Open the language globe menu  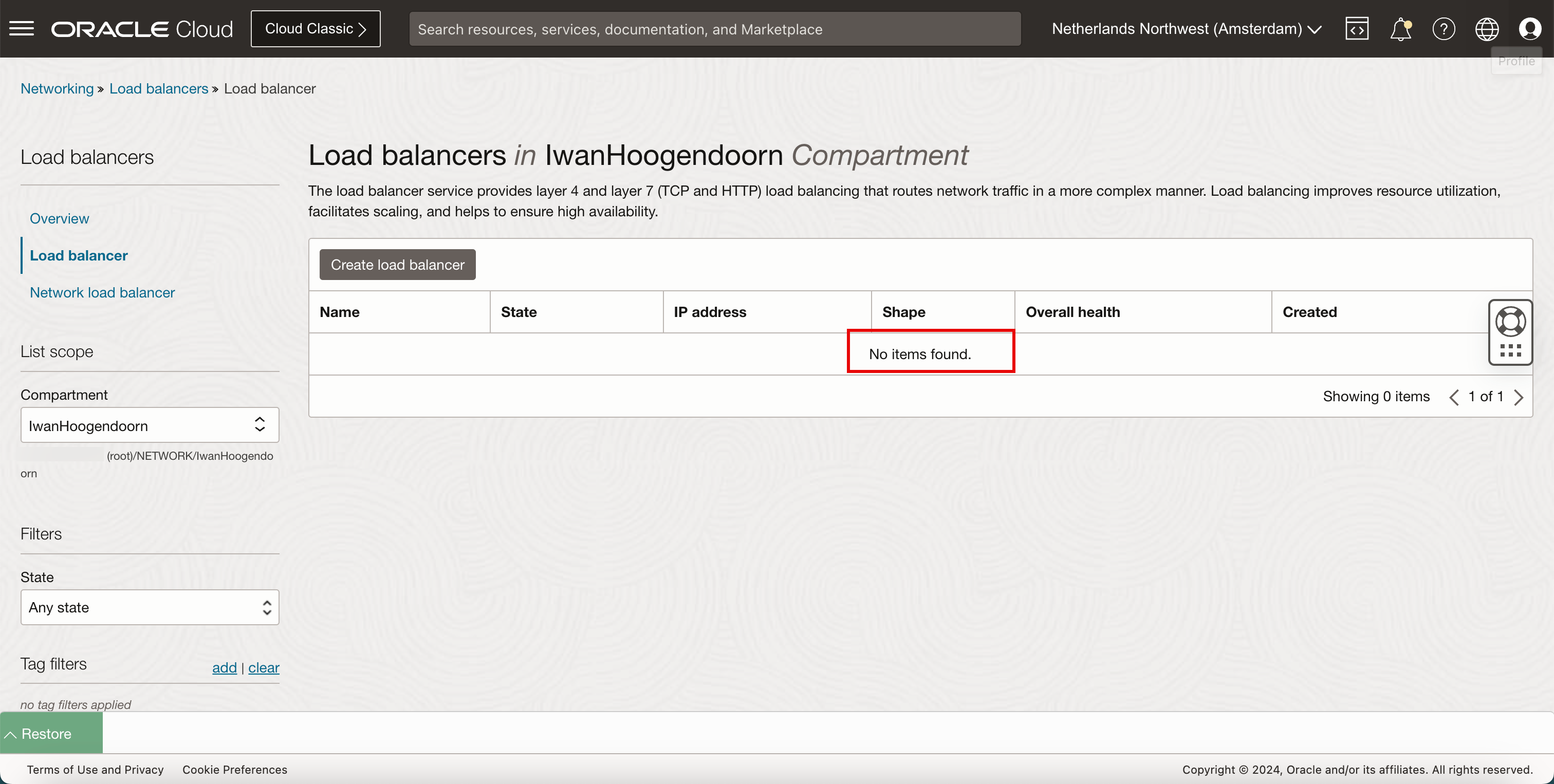pyautogui.click(x=1487, y=28)
